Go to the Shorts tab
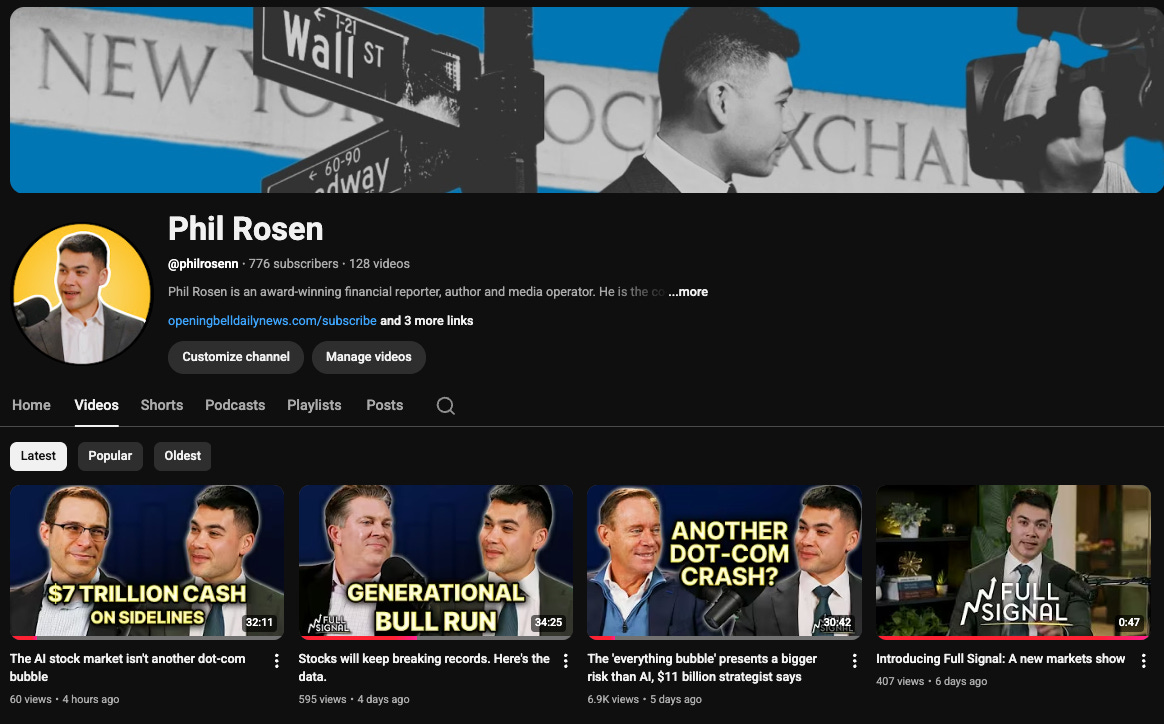 coord(162,405)
